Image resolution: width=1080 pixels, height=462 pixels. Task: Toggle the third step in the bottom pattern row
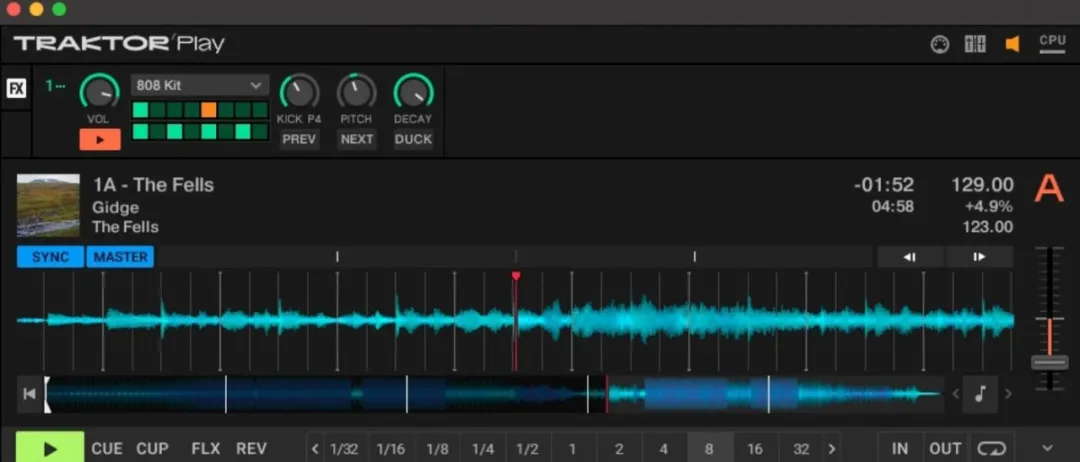(174, 132)
